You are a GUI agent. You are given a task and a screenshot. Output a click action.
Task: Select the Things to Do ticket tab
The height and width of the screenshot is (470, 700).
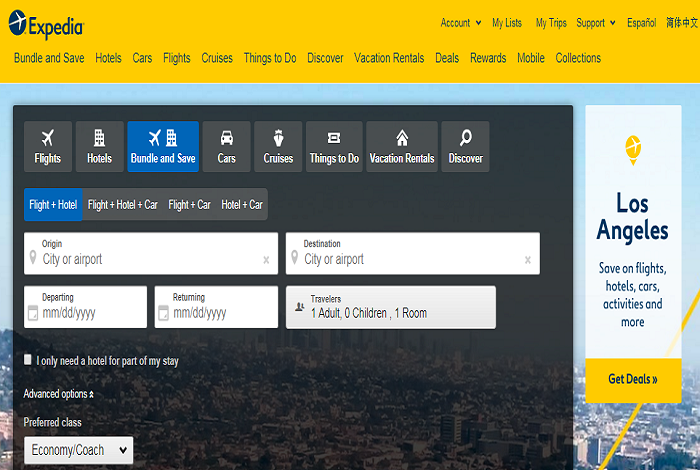(x=334, y=146)
